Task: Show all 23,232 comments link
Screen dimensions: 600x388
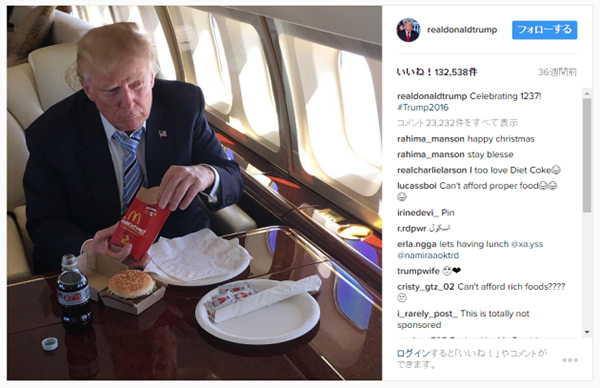Action: 457,123
